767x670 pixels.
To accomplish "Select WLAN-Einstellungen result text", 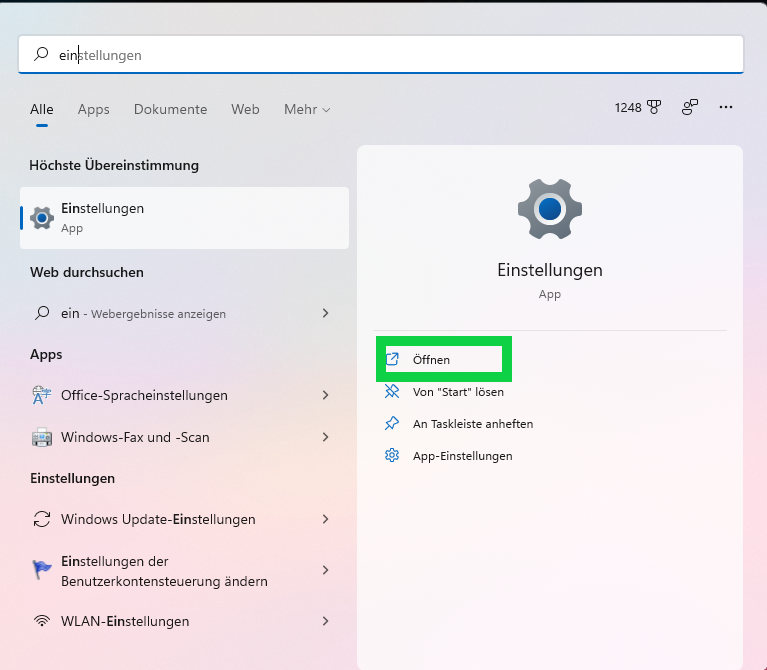I will pyautogui.click(x=125, y=622).
